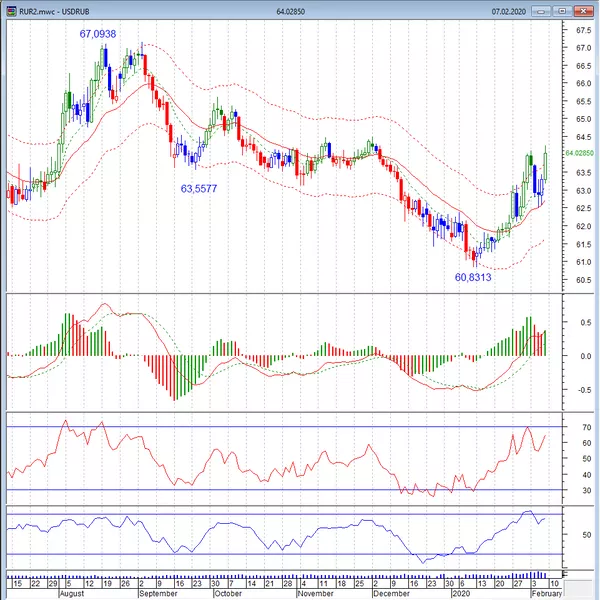The width and height of the screenshot is (600, 600).
Task: Click the date label 6 above 2020
Action: [462, 584]
